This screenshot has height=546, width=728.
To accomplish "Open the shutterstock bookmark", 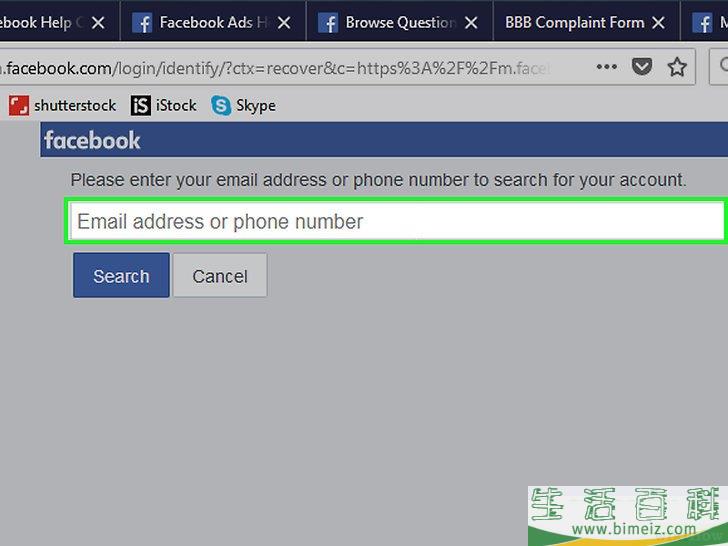I will [62, 105].
